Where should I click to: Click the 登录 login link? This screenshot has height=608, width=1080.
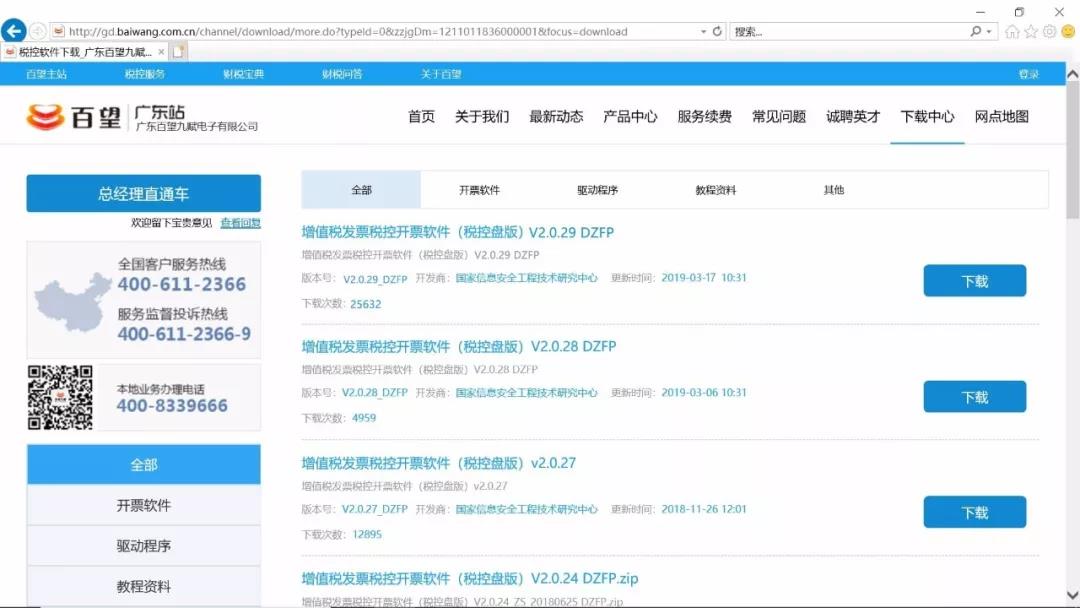click(1029, 74)
